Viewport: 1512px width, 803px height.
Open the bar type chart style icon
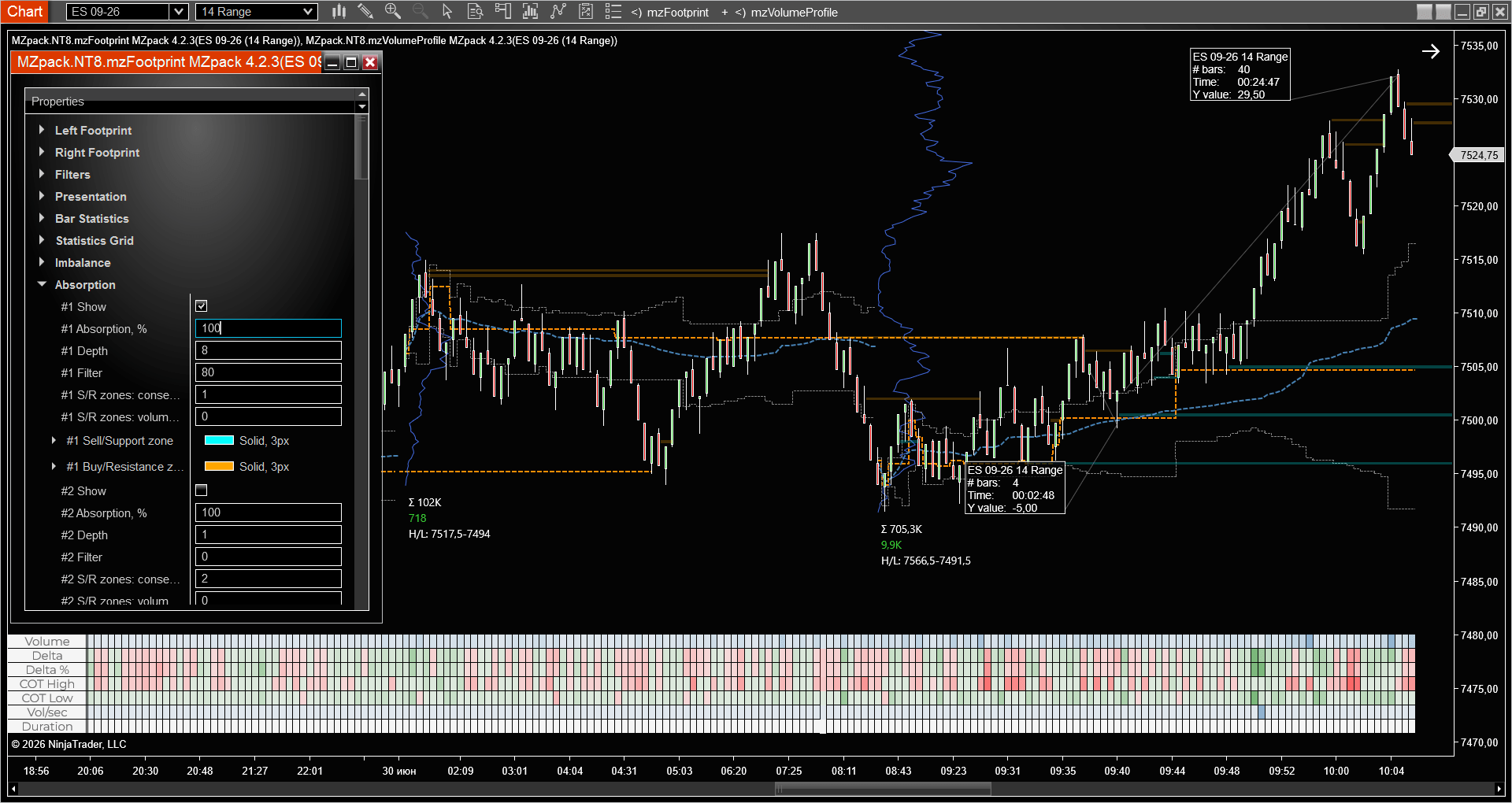coord(339,11)
